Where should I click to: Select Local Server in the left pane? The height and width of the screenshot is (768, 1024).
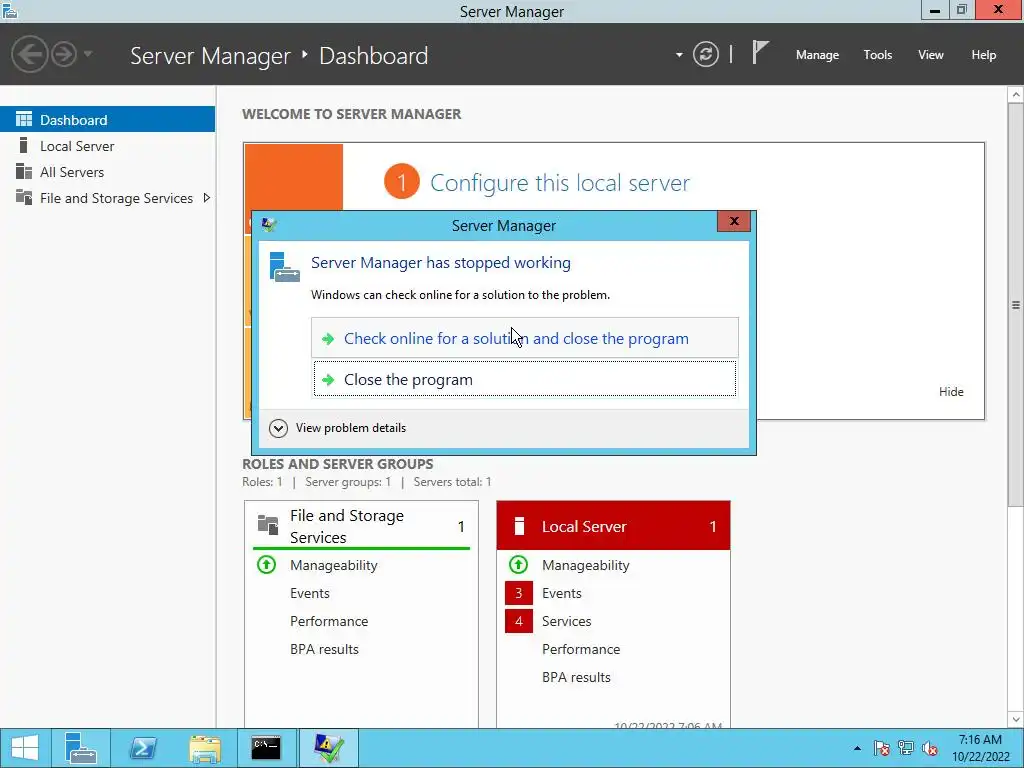[107, 146]
